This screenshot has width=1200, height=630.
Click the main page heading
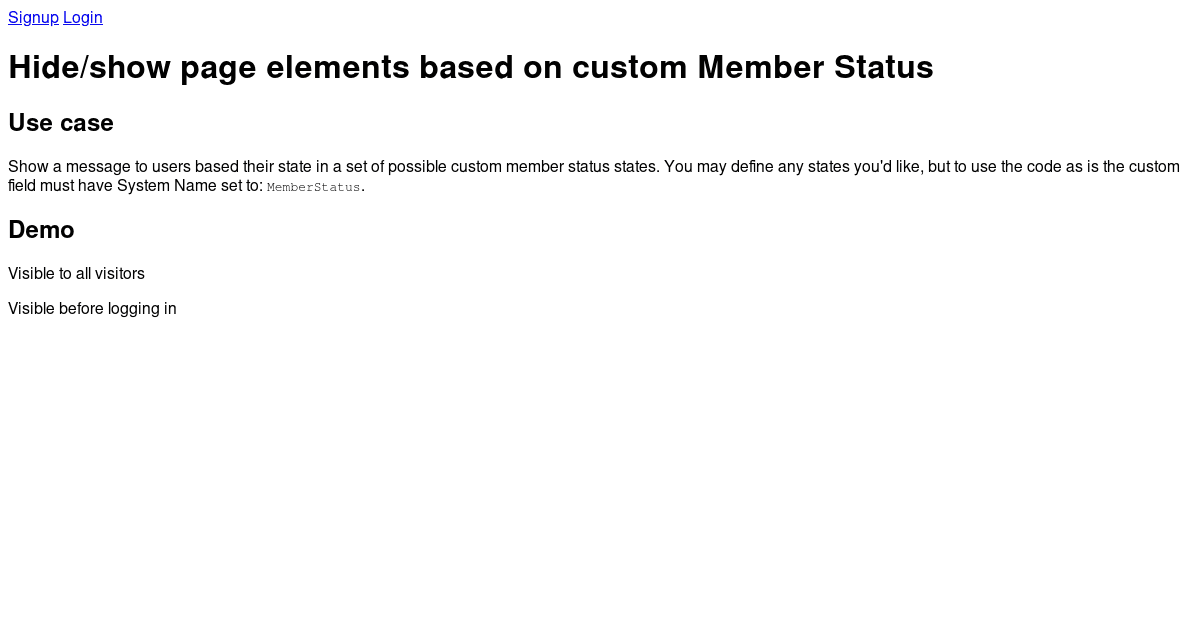[x=470, y=67]
